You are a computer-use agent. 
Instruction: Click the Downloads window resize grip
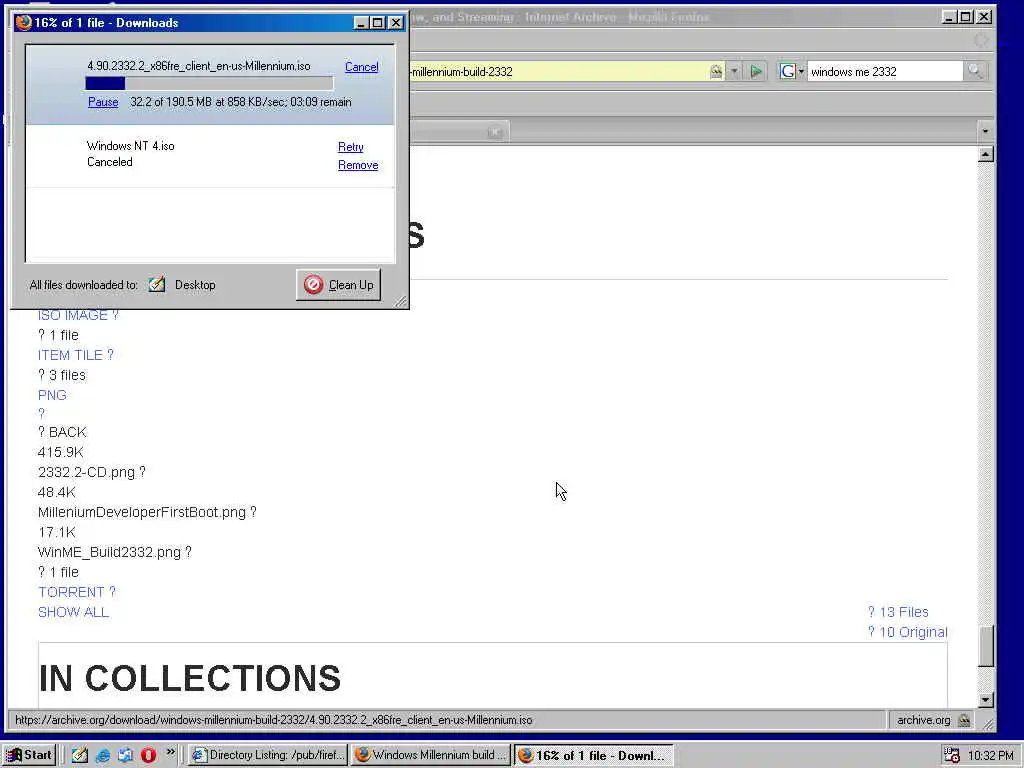[x=401, y=301]
